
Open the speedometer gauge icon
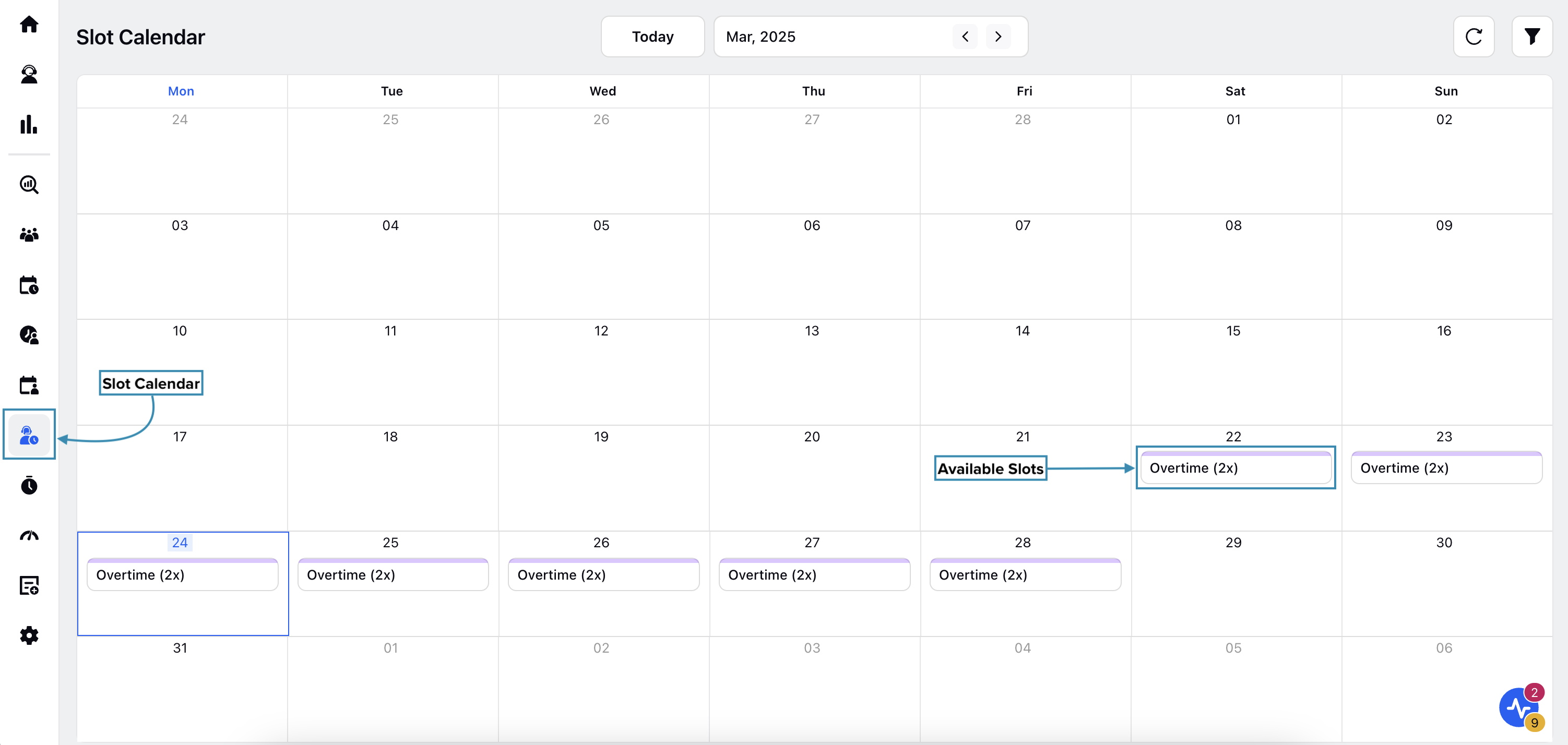pos(29,536)
